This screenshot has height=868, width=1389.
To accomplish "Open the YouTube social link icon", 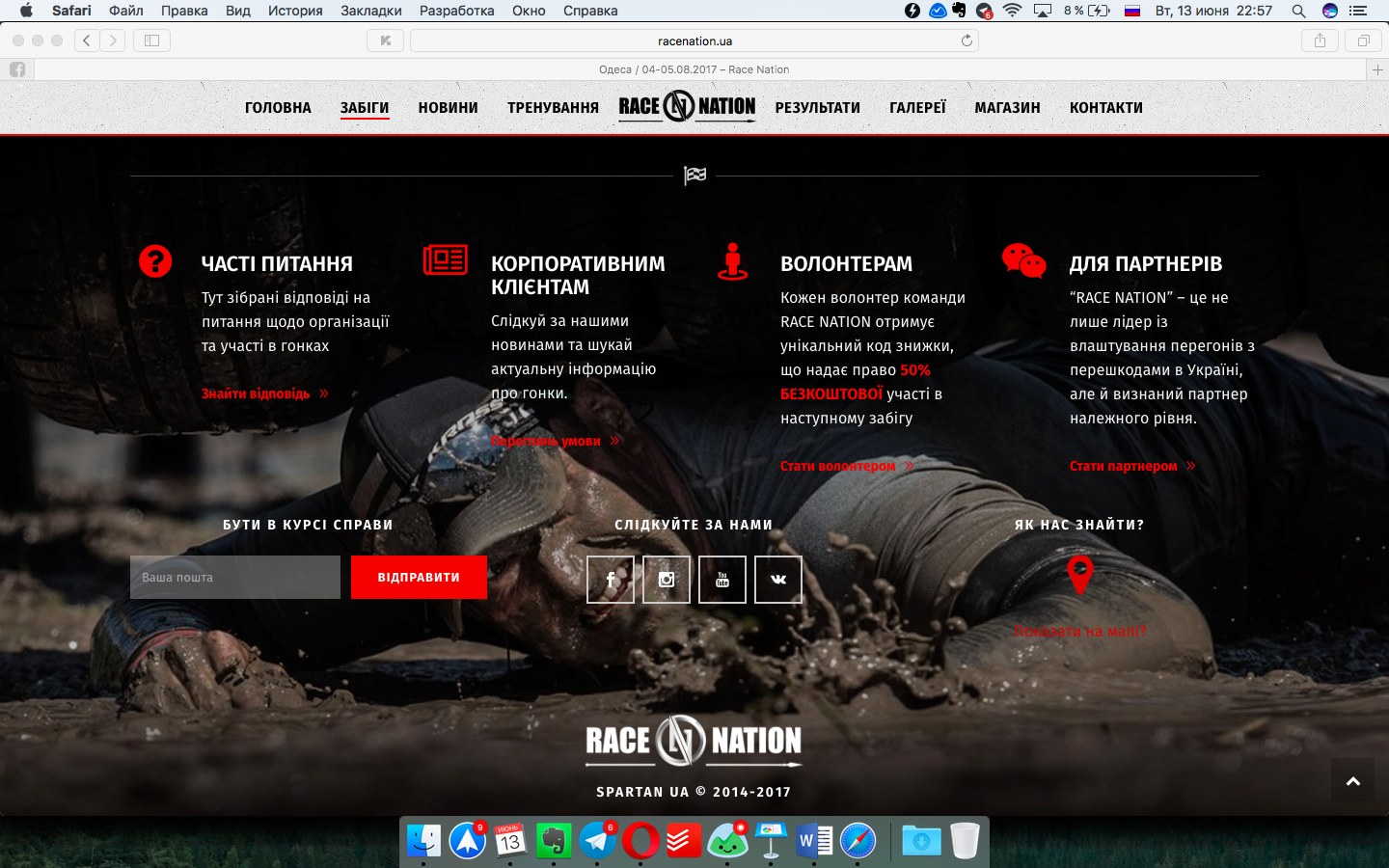I will [722, 580].
